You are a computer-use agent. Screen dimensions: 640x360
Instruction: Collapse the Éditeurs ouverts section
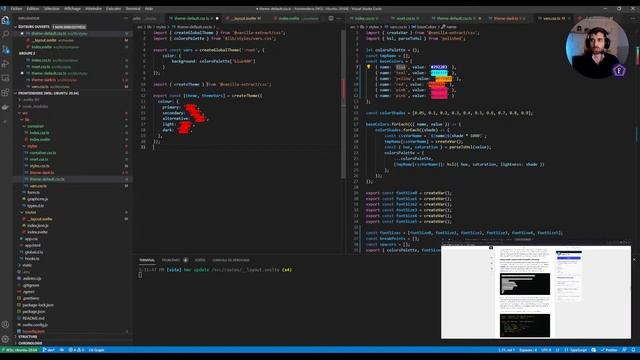point(33,27)
